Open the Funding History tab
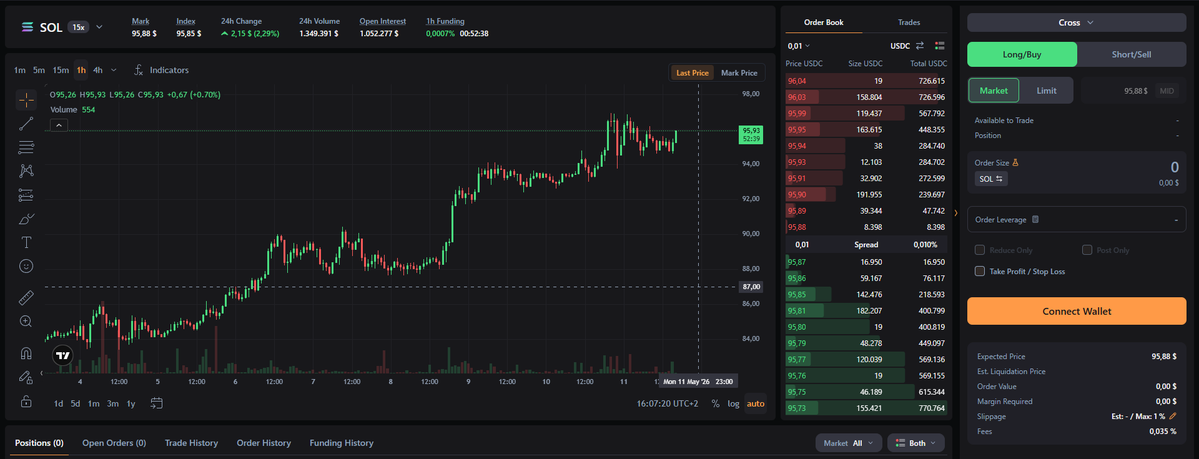This screenshot has width=1199, height=459. coord(341,443)
